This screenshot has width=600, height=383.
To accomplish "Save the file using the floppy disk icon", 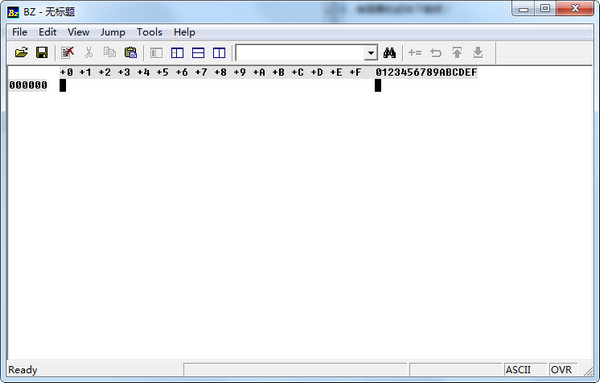I will point(42,52).
